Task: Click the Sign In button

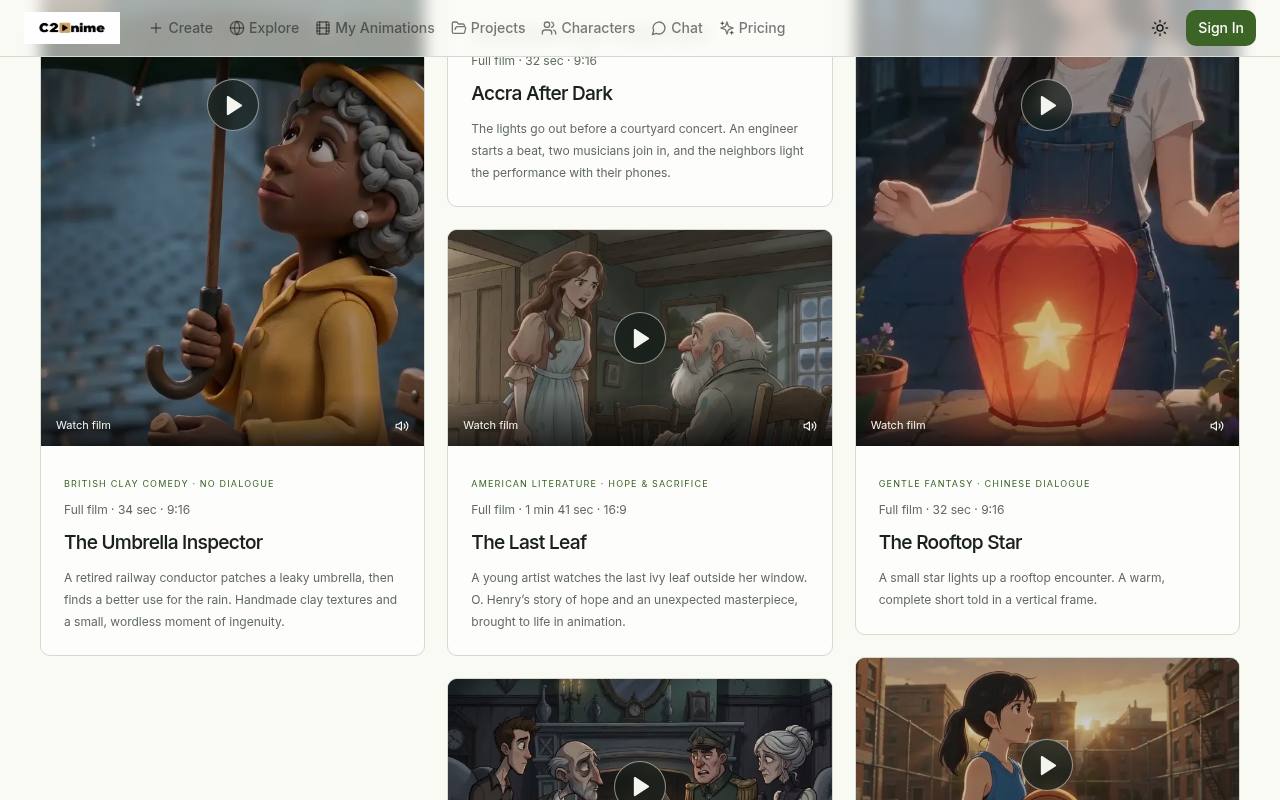Action: coord(1221,28)
